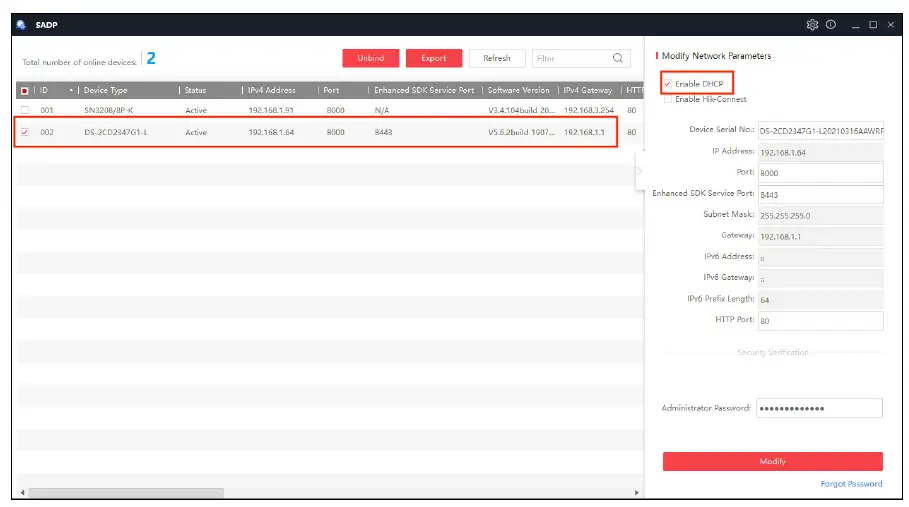Open the settings gear icon
The width and height of the screenshot is (909, 507).
pyautogui.click(x=812, y=25)
